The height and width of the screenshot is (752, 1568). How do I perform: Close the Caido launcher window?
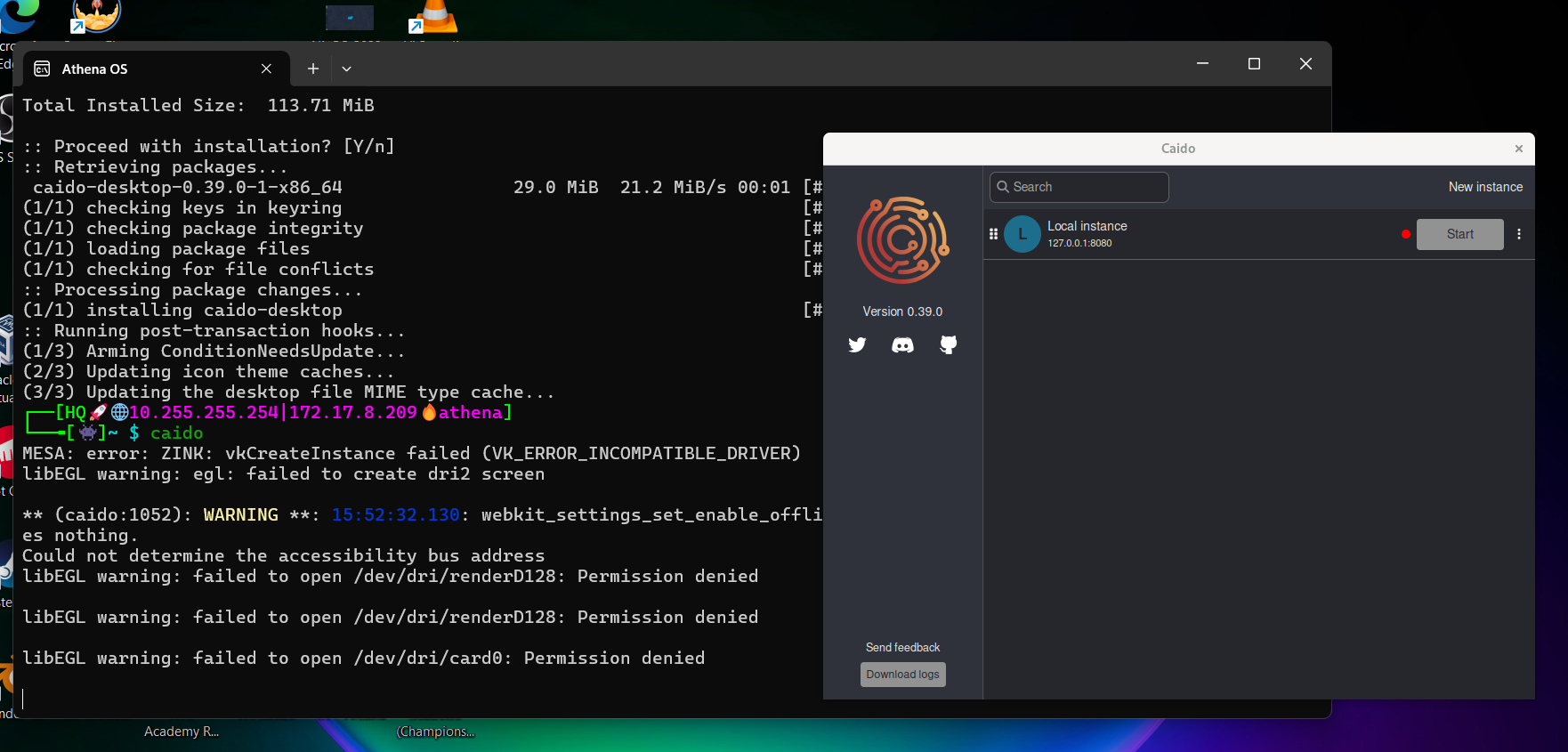tap(1519, 149)
